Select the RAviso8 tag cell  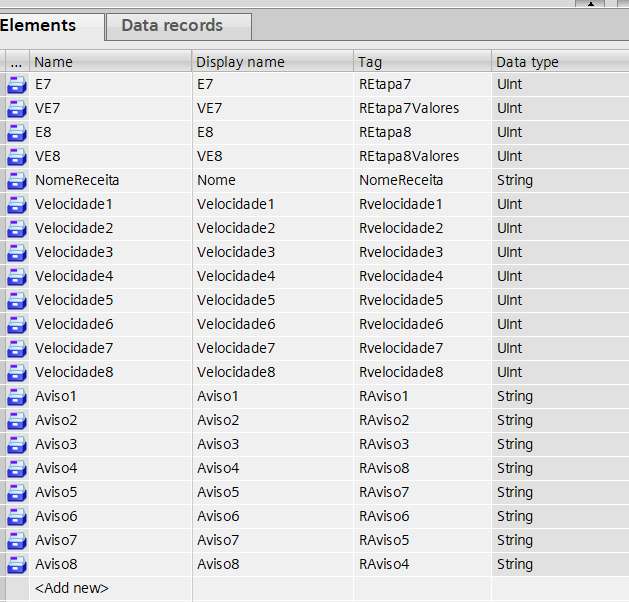[x=384, y=469]
